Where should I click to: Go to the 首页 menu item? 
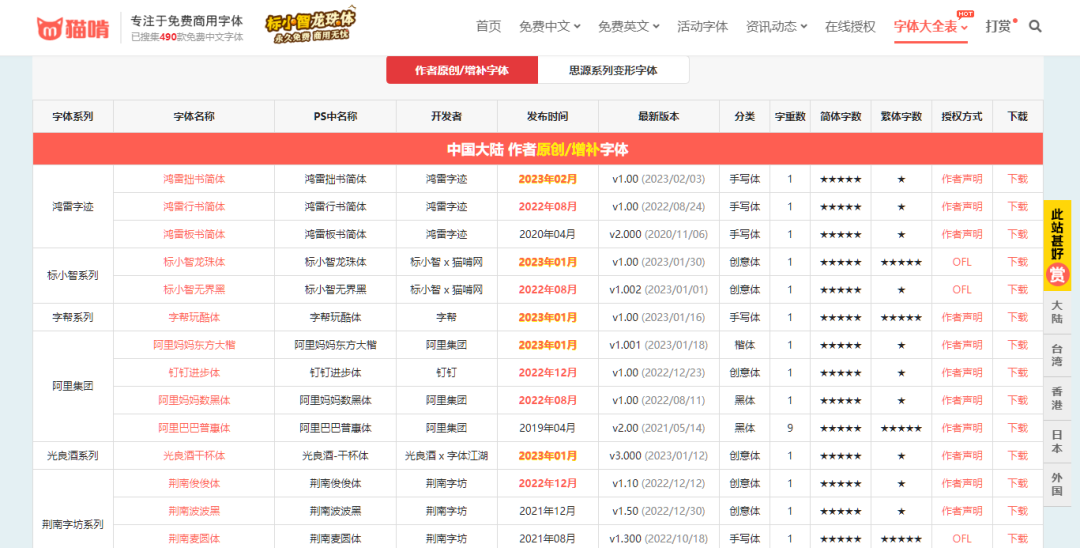point(489,27)
